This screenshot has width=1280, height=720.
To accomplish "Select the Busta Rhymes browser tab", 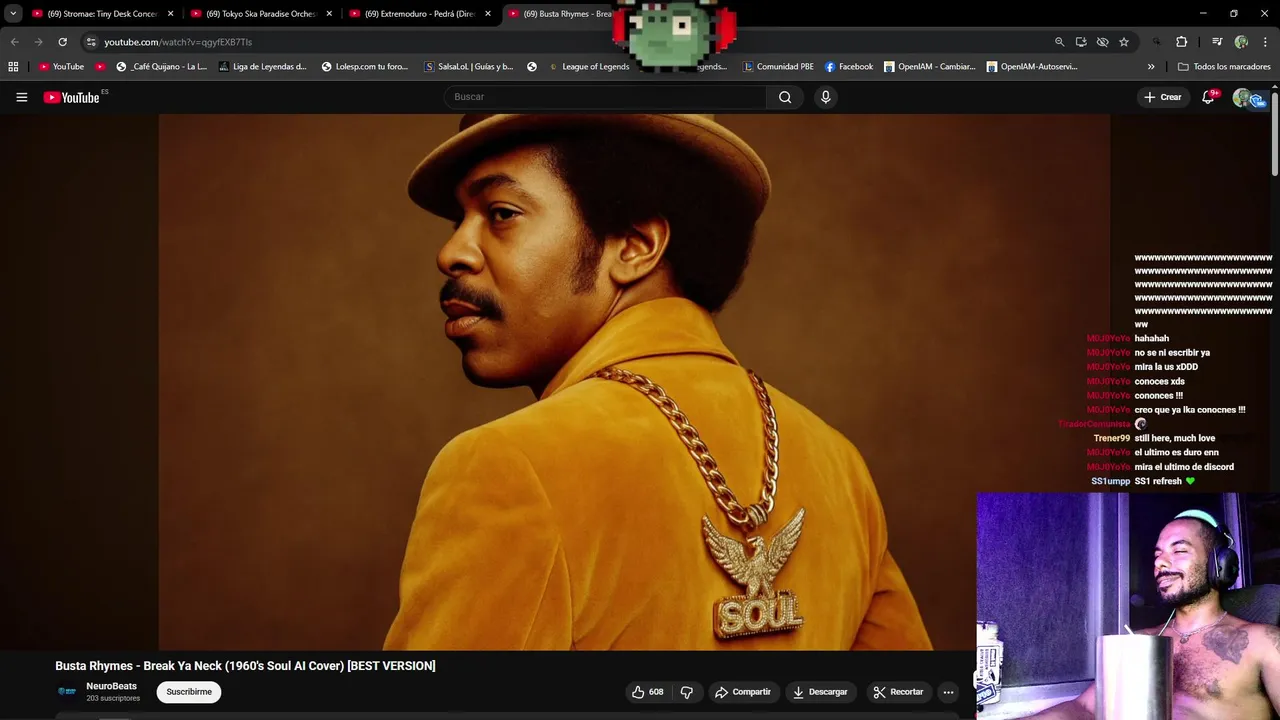I will (560, 14).
